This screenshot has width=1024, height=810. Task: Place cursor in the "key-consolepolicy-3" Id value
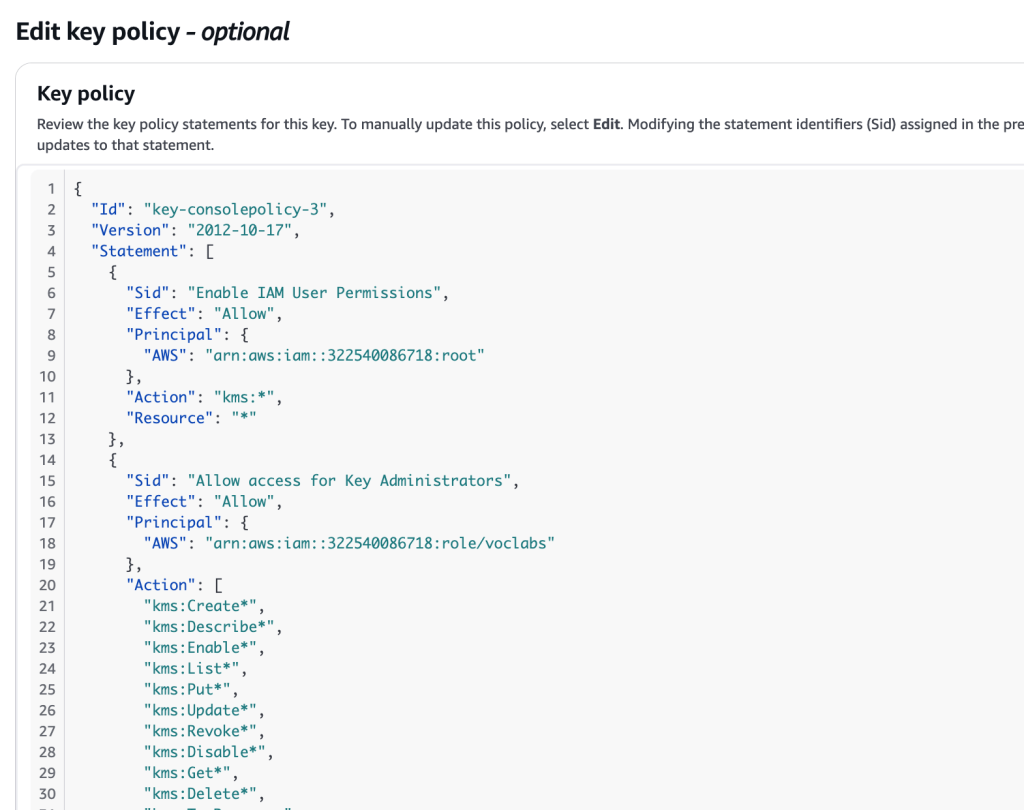237,209
